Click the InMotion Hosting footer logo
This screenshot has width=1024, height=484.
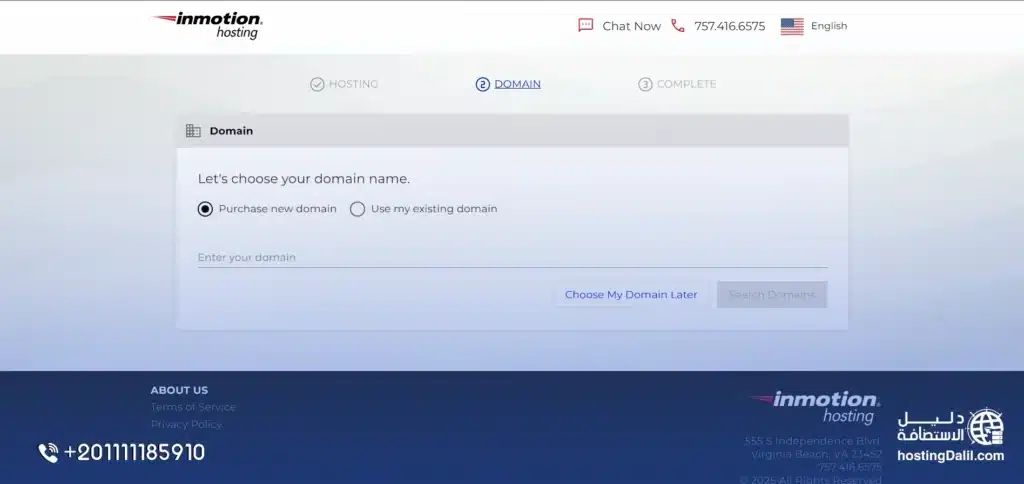[814, 408]
